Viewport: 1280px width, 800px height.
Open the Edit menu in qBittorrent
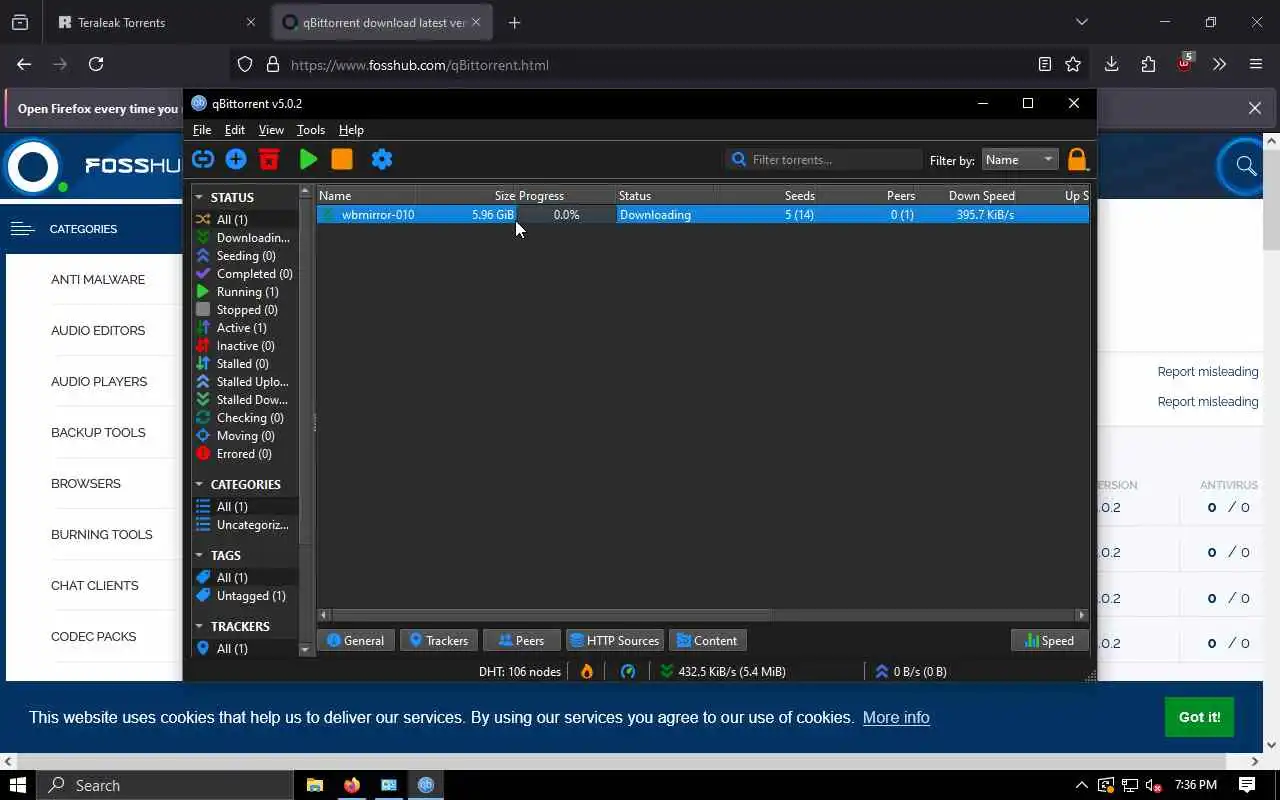(x=235, y=130)
